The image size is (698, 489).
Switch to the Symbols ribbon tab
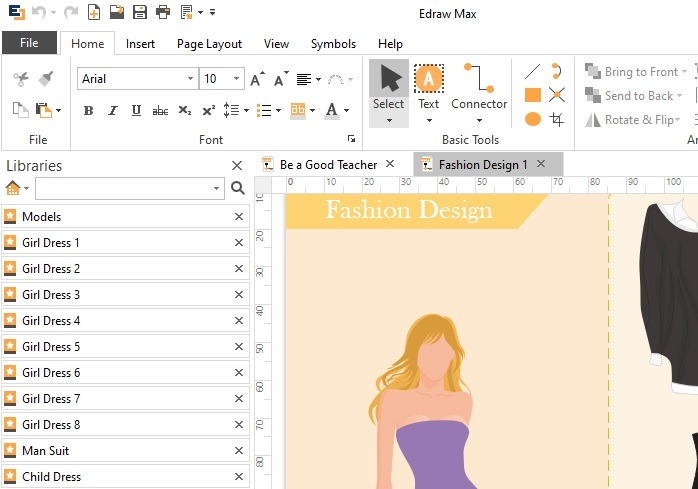(x=333, y=44)
